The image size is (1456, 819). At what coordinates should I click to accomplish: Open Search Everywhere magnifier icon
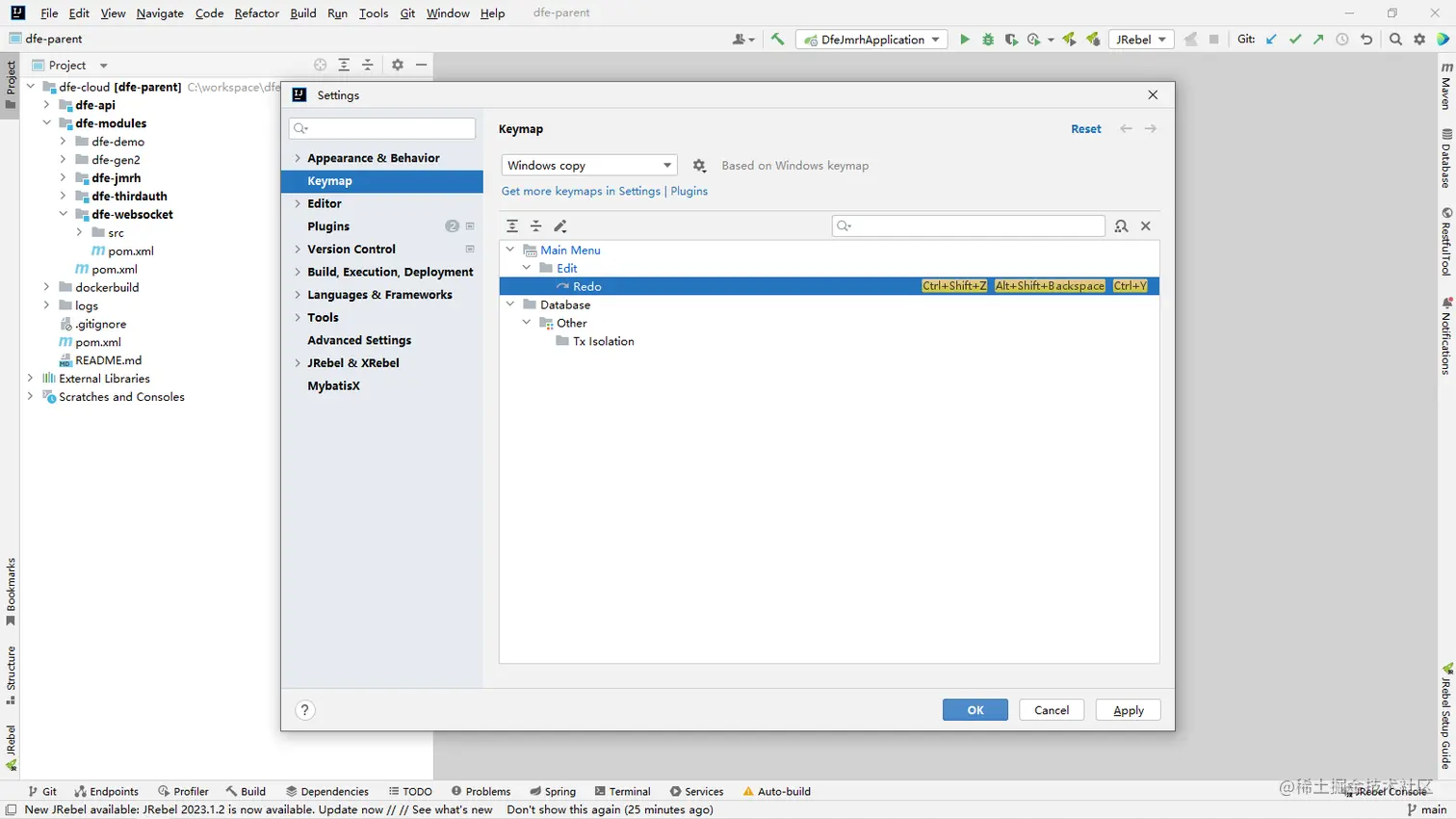click(1395, 40)
